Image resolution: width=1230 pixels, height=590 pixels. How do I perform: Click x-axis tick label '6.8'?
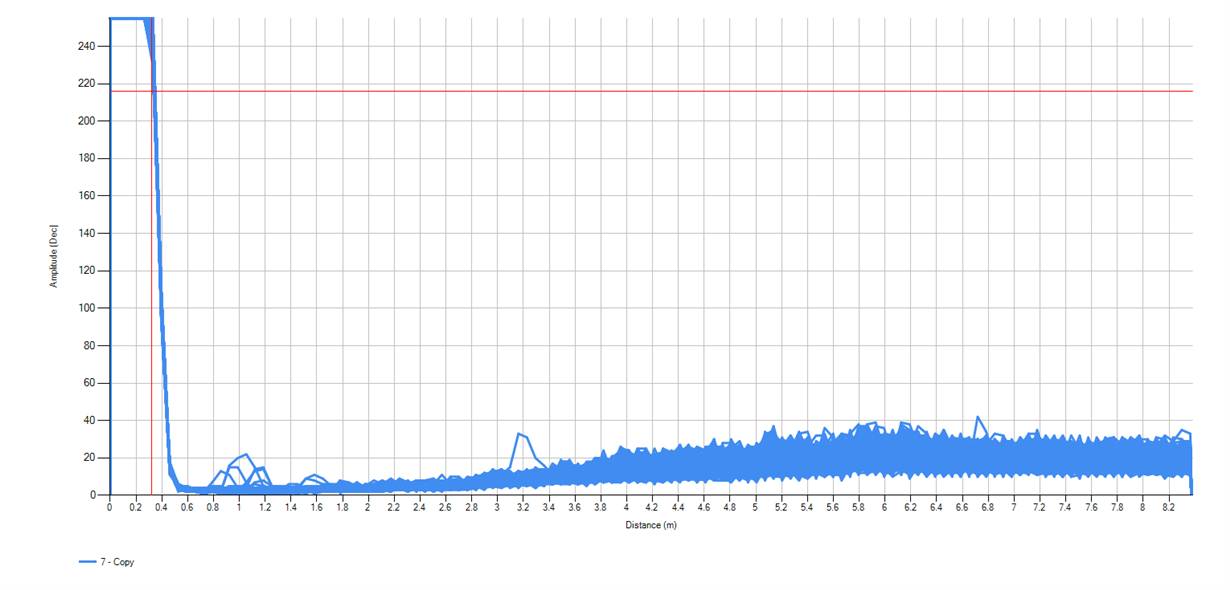click(x=987, y=508)
